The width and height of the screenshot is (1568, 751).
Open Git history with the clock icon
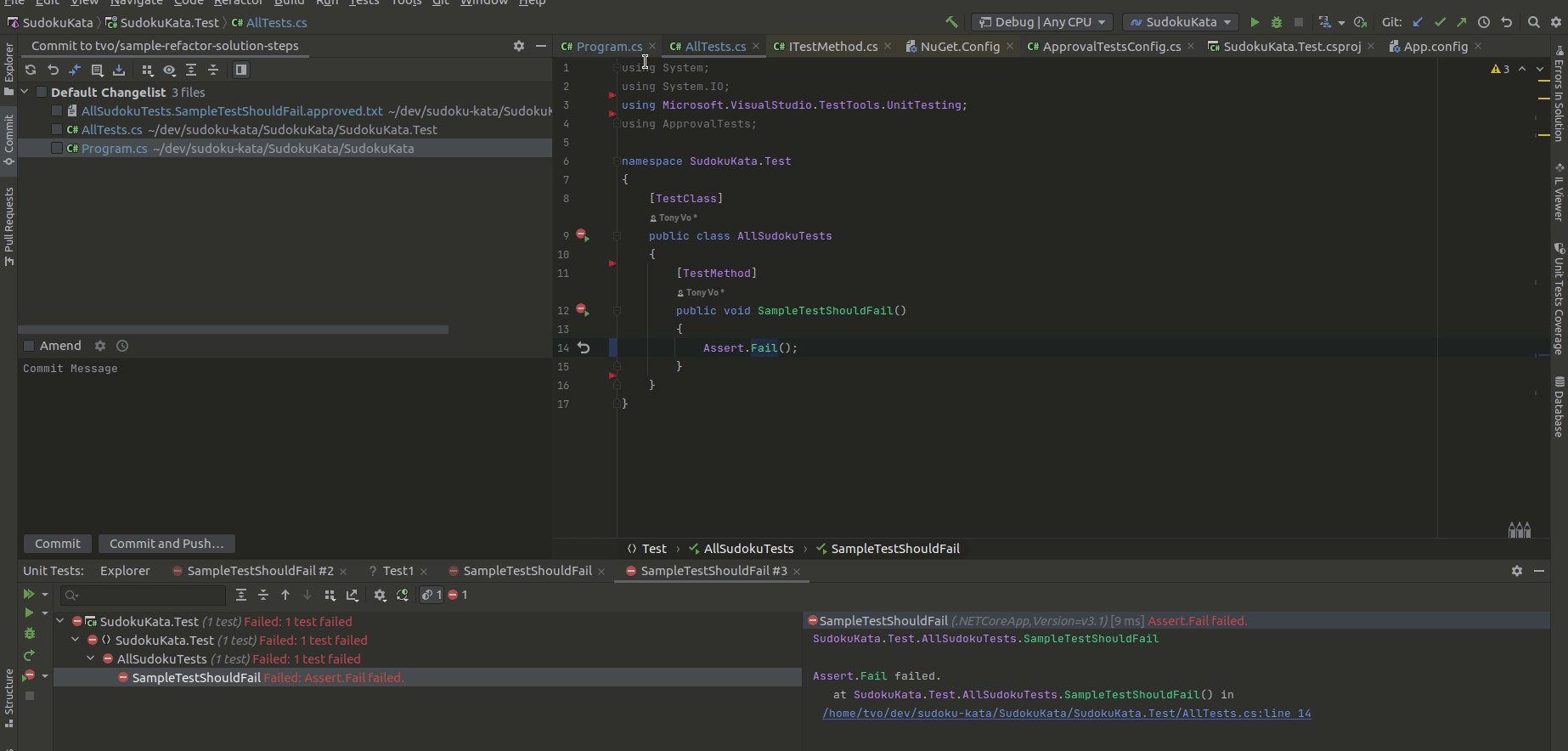coord(1484,22)
